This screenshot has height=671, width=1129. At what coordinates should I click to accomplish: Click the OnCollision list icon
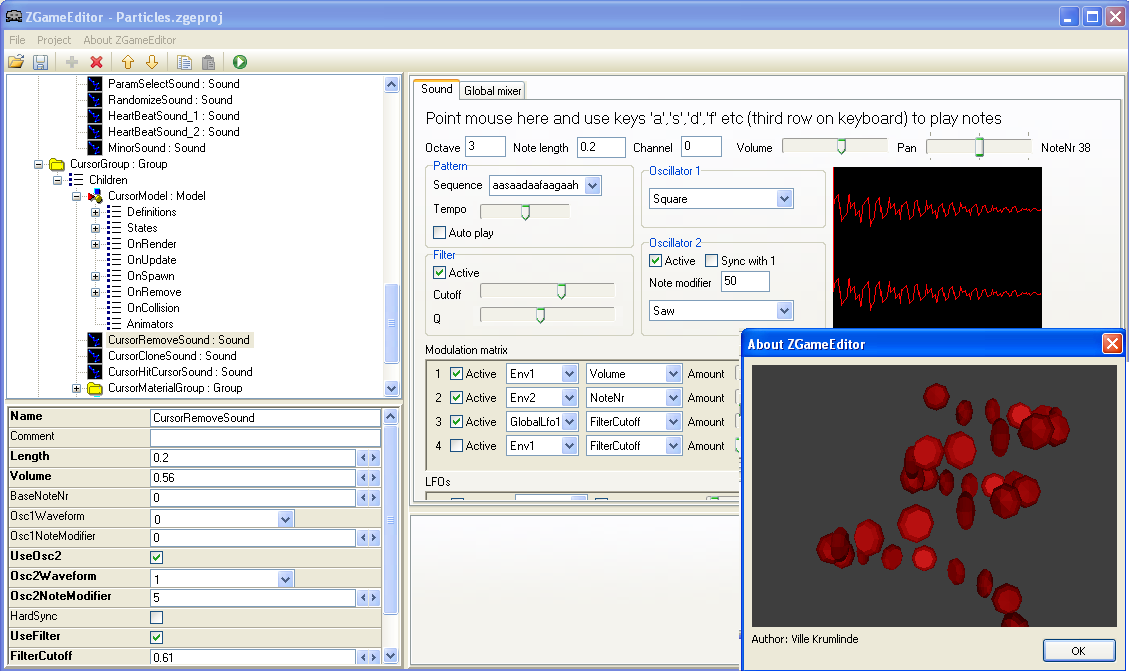(114, 307)
